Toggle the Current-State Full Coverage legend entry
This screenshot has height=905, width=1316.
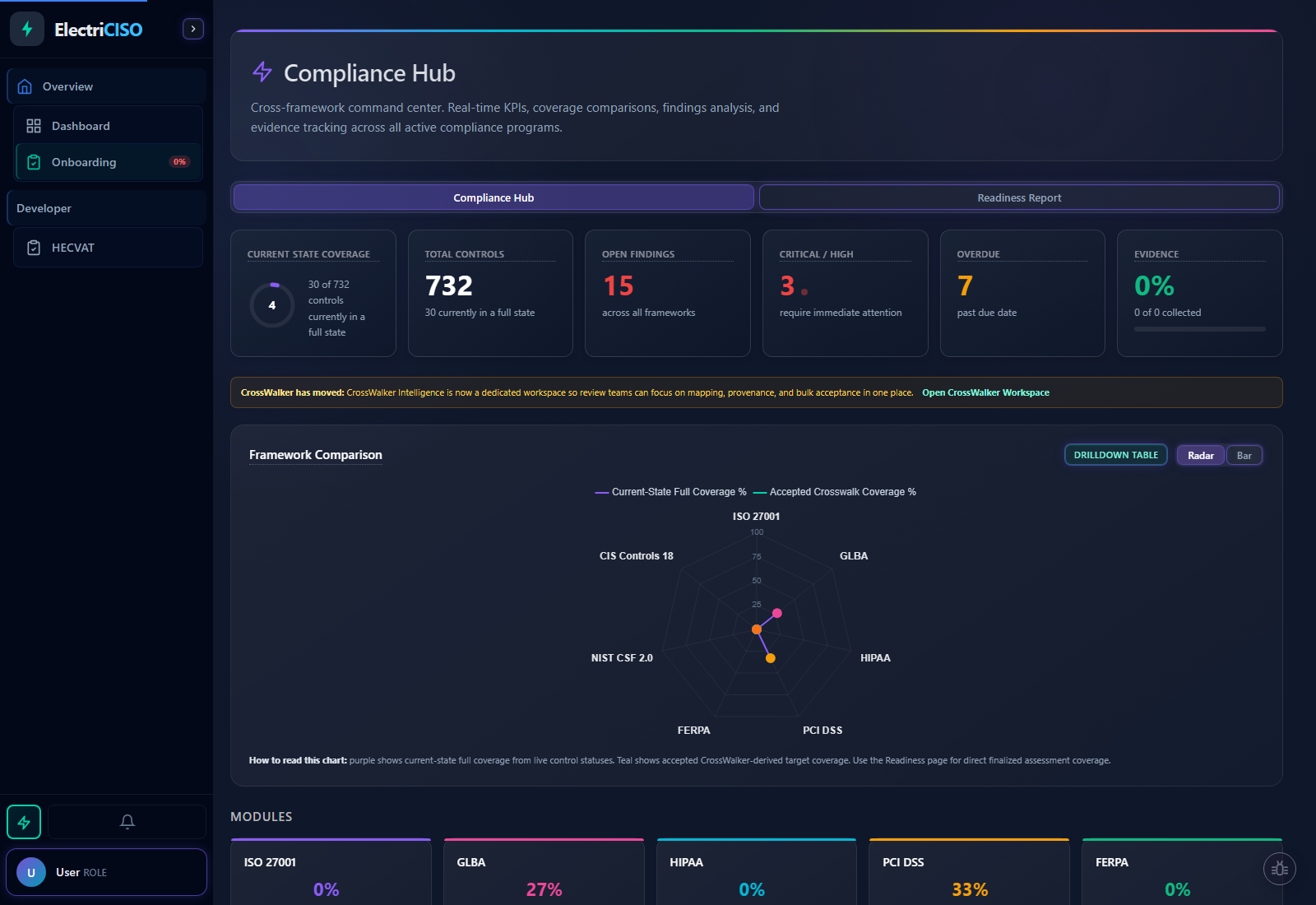pyautogui.click(x=670, y=491)
